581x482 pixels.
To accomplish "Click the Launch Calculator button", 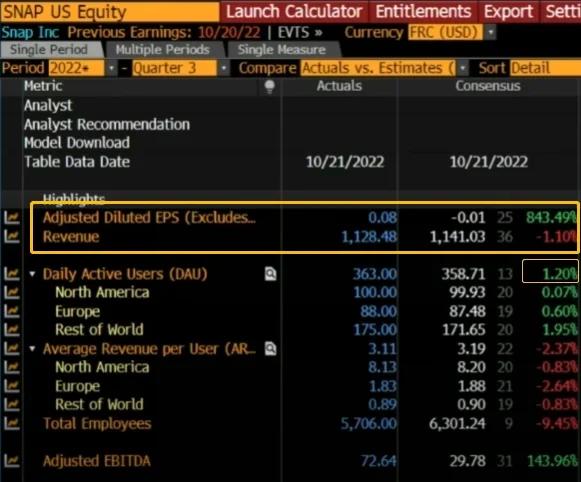I will point(294,11).
